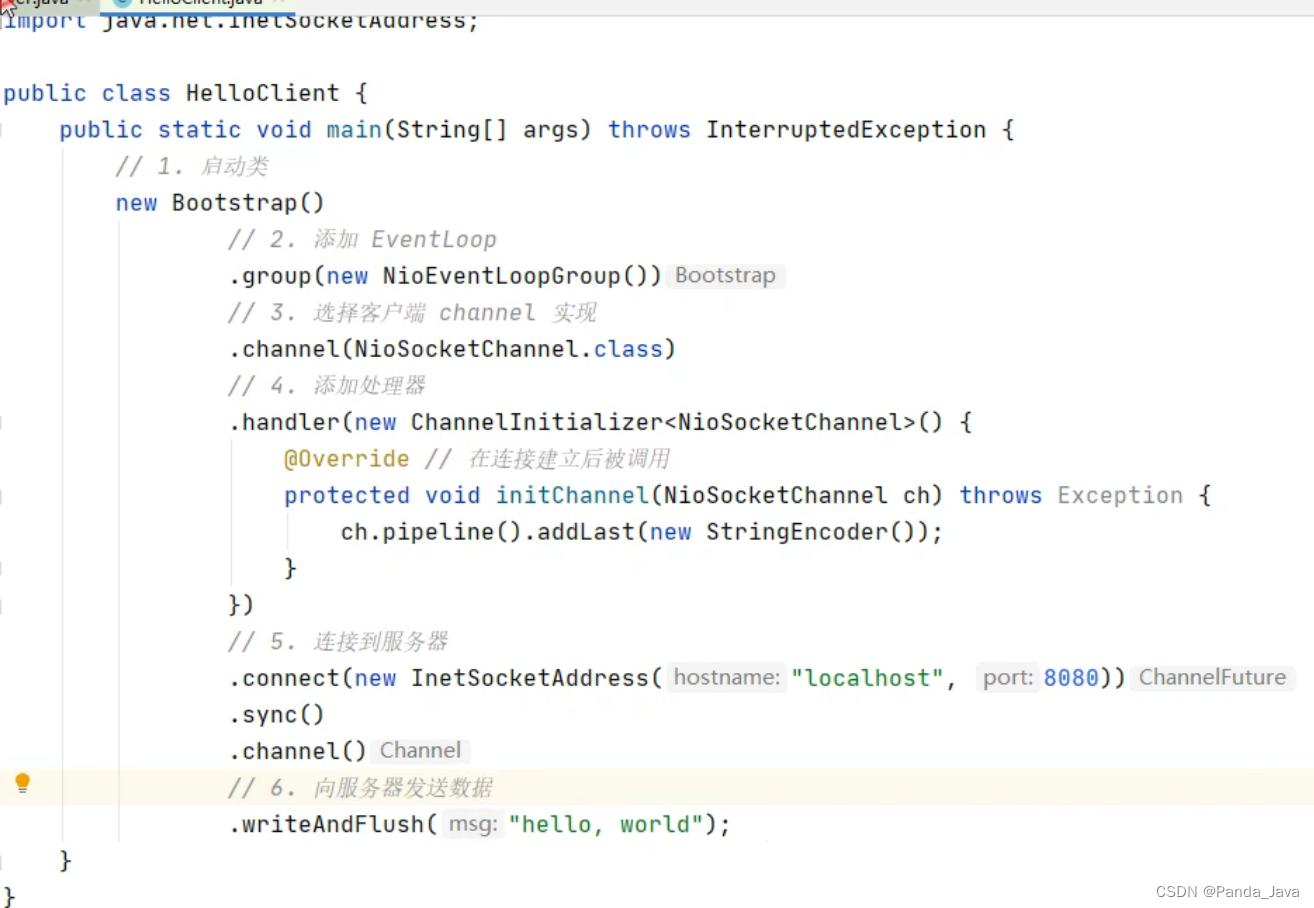This screenshot has width=1314, height=908.
Task: Click 'Bootstrap()' after the new keyword
Action: pyautogui.click(x=249, y=203)
